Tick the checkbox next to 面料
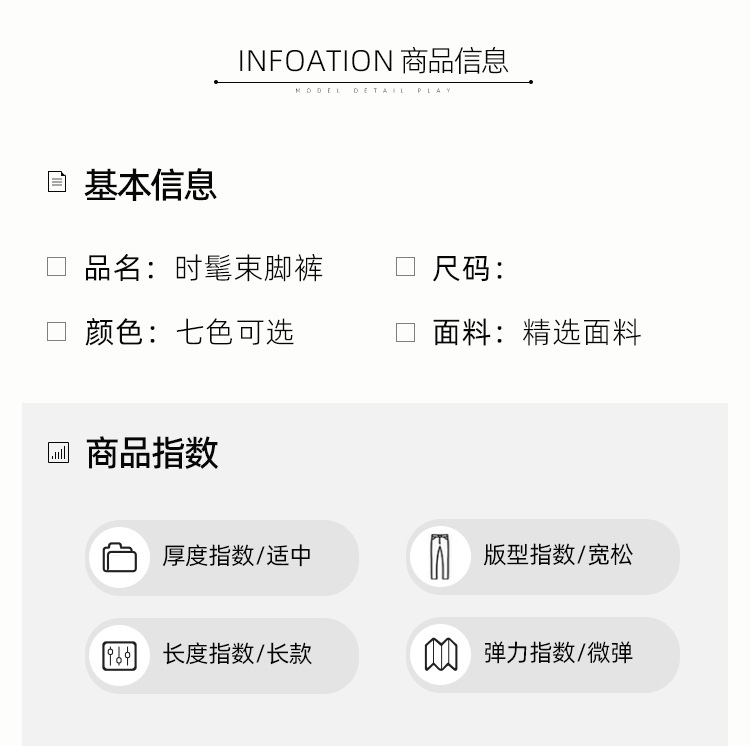The width and height of the screenshot is (750, 746). point(405,332)
